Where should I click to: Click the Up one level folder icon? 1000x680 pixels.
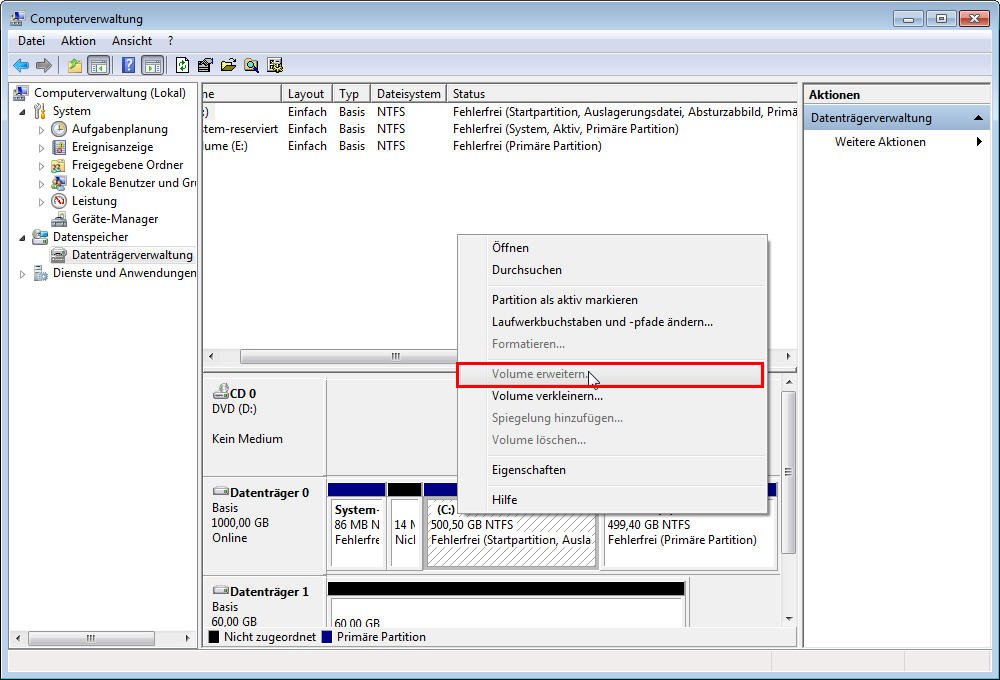(x=75, y=65)
